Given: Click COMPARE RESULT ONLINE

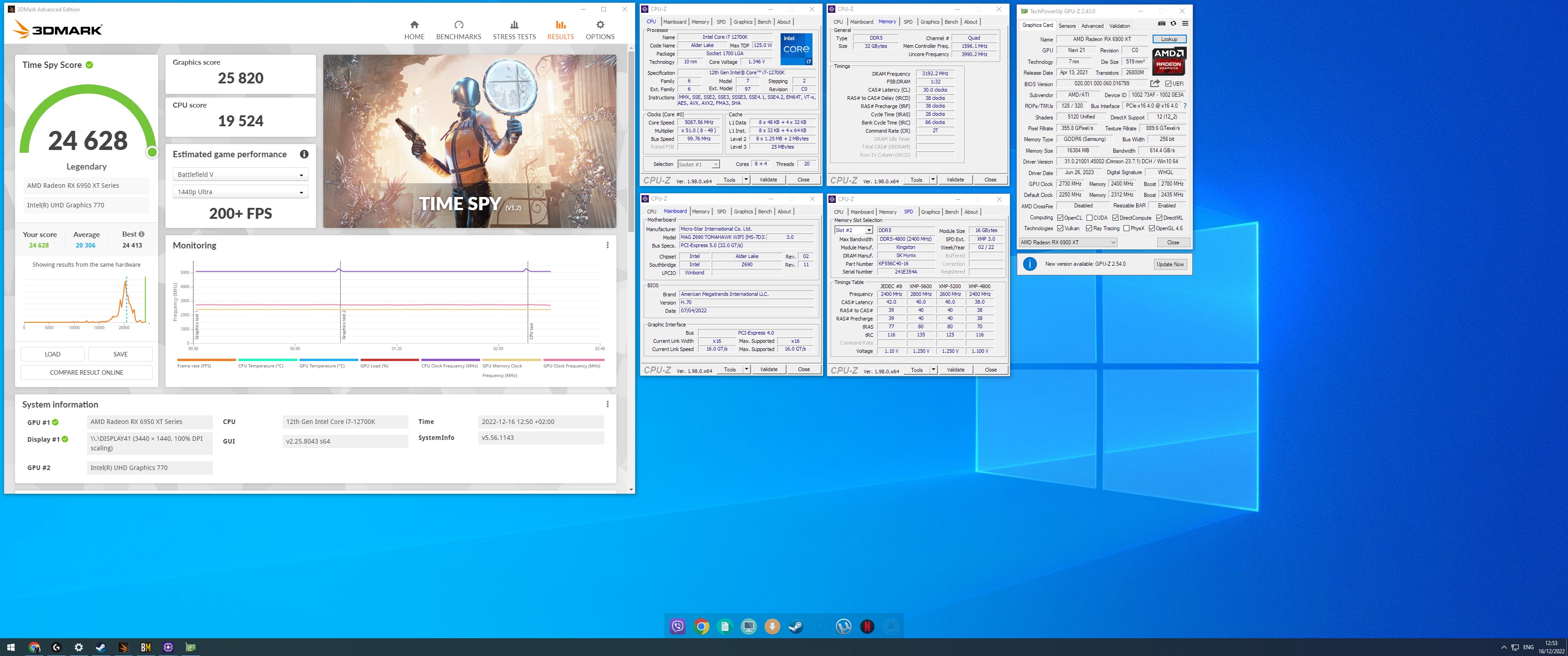Looking at the screenshot, I should click(x=87, y=372).
